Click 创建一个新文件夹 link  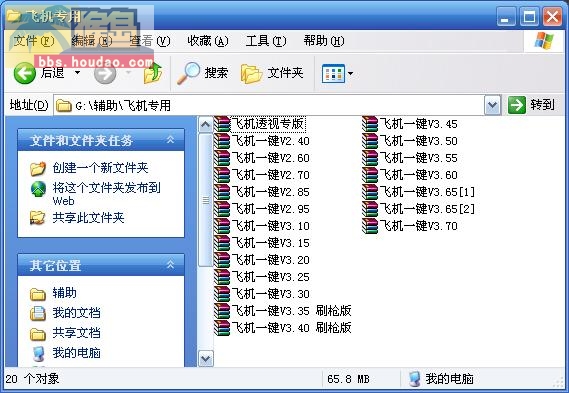(100, 168)
